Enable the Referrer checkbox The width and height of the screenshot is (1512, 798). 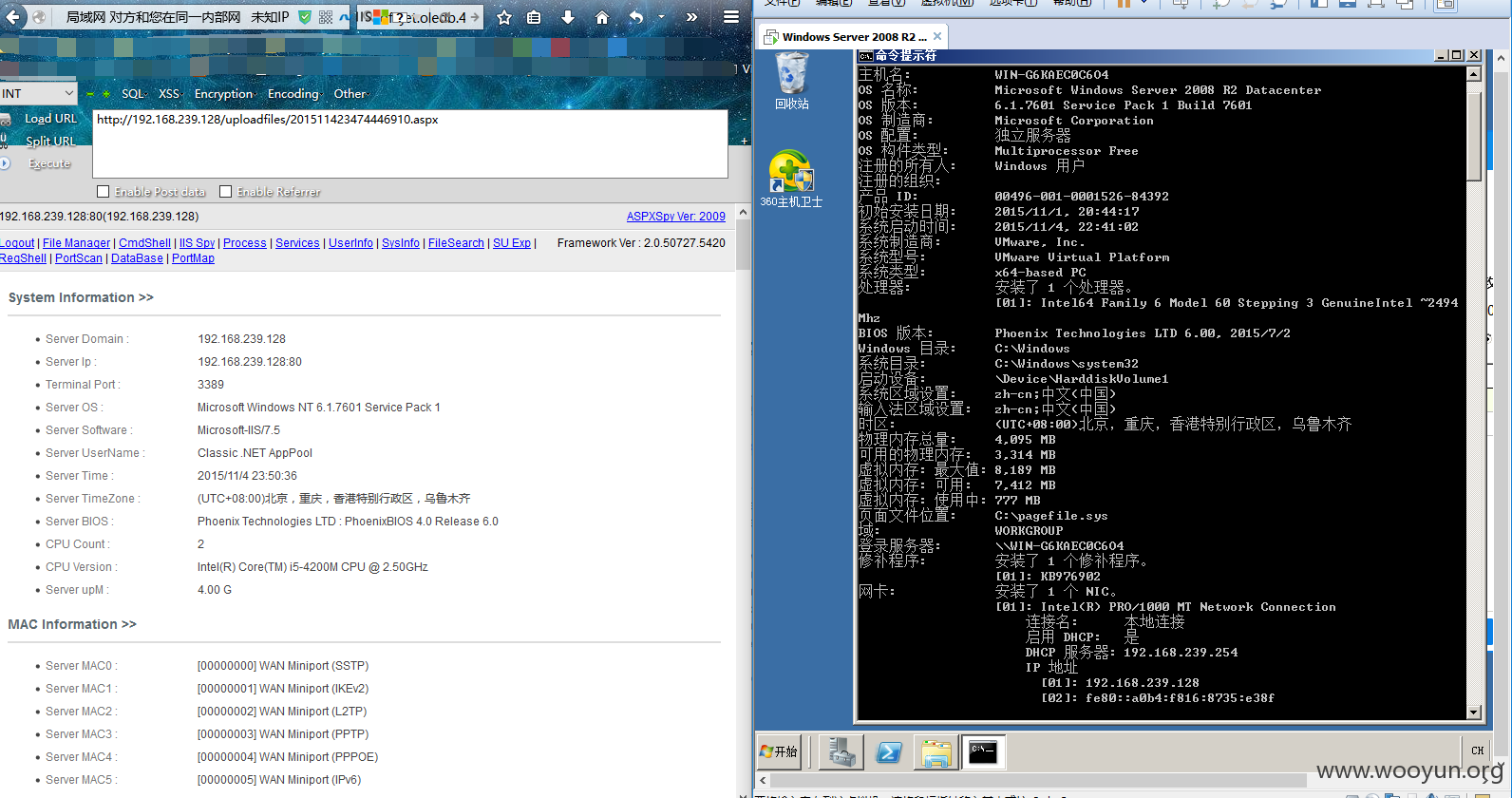point(226,192)
